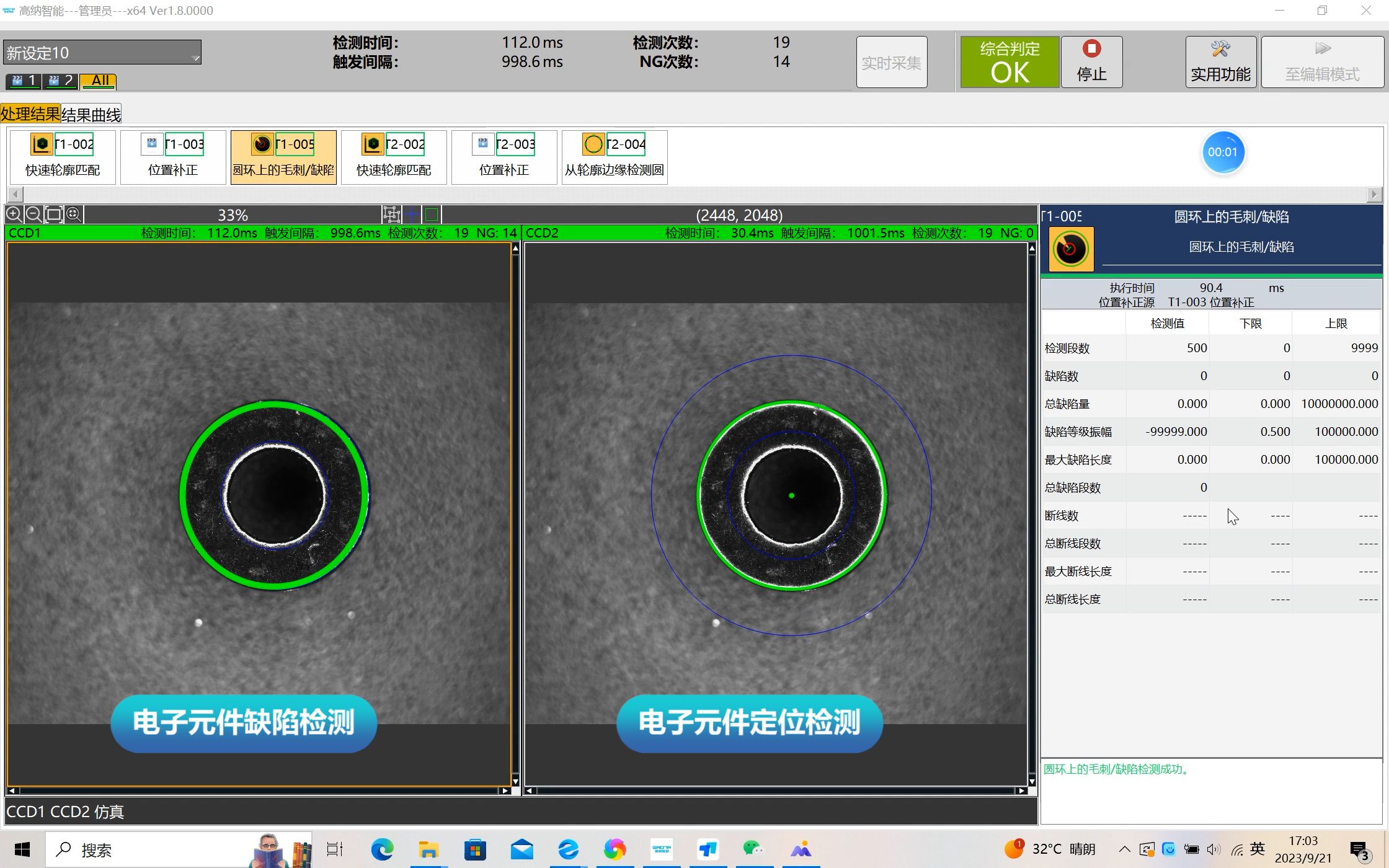
Task: Select the All camera view tab
Action: pos(99,81)
